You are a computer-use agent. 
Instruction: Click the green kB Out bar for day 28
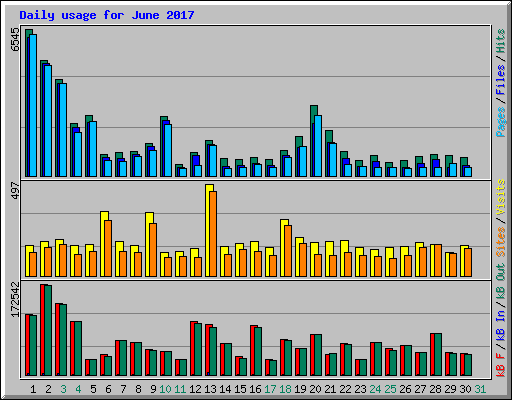coord(438,355)
